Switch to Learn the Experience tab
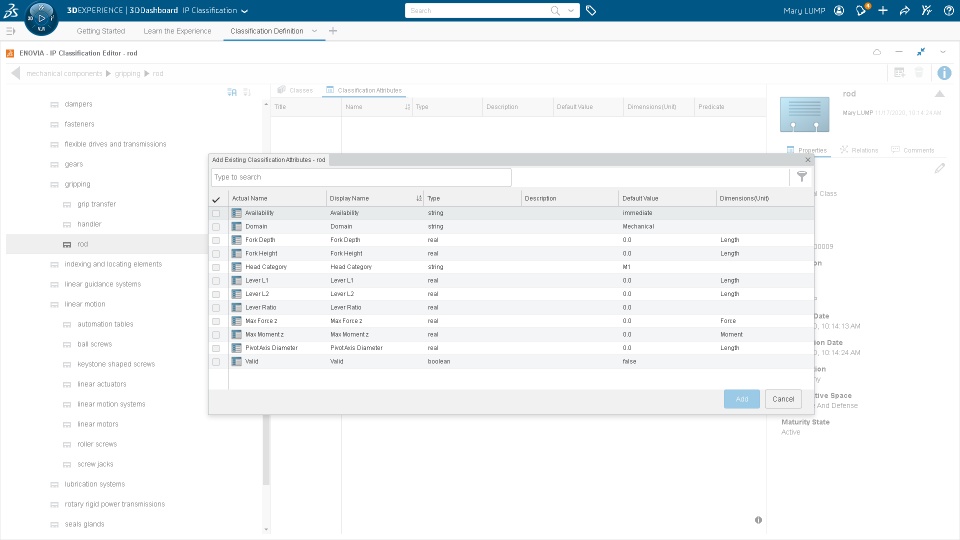This screenshot has height=540, width=960. 177,31
